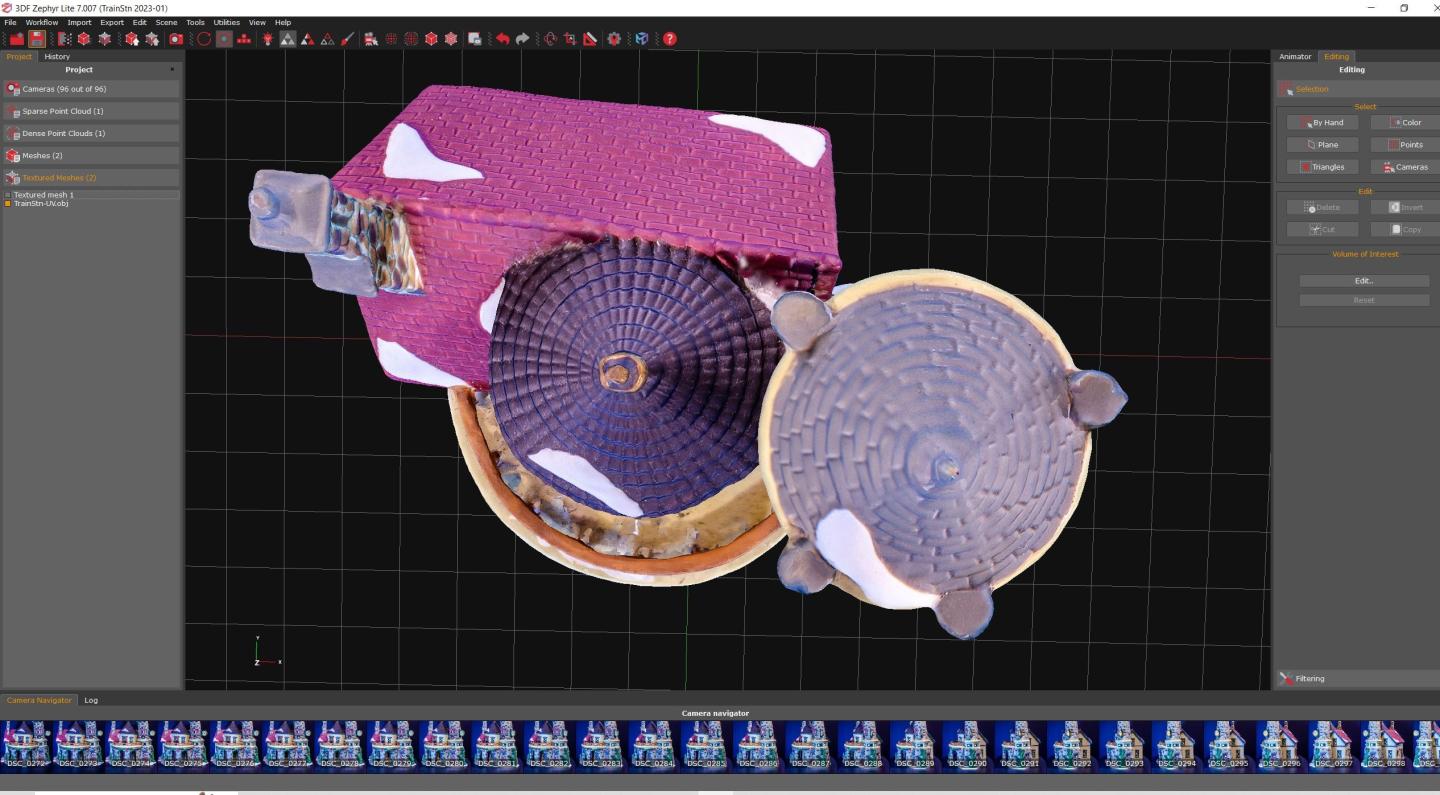1440x795 pixels.
Task: Open the Utilities menu
Action: point(227,22)
